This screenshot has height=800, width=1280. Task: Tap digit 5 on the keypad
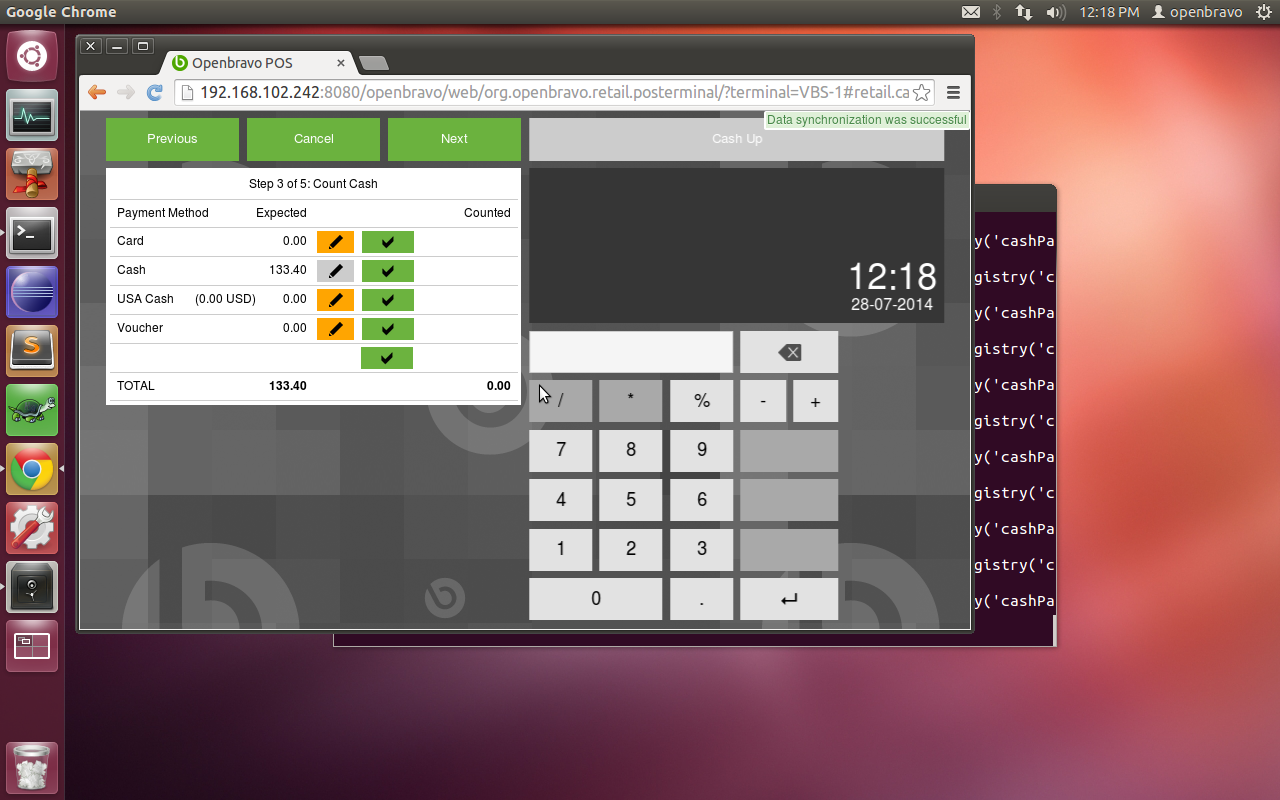click(x=630, y=499)
